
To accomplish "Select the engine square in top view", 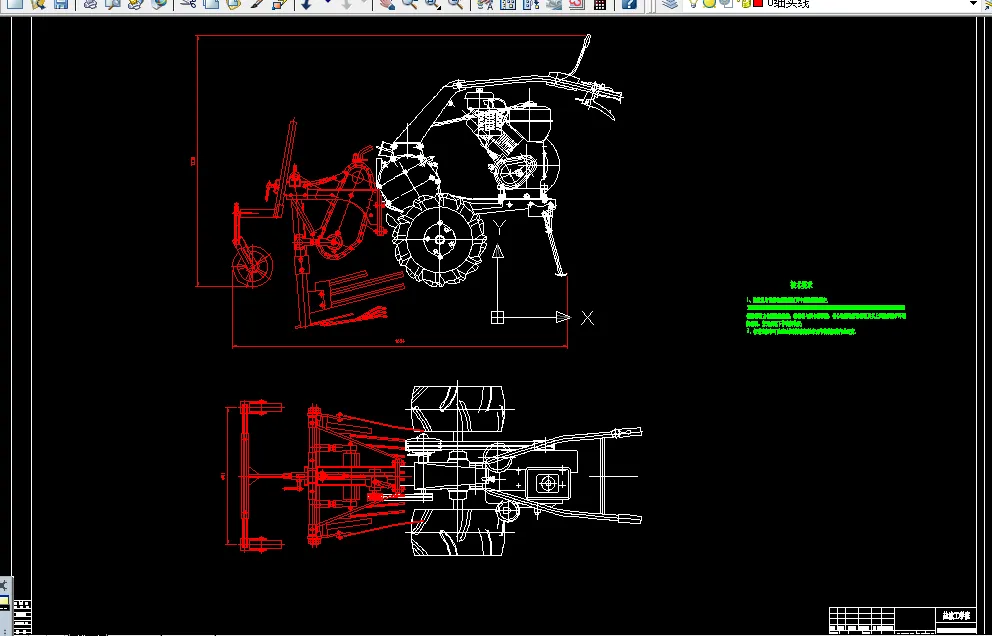I will [548, 484].
